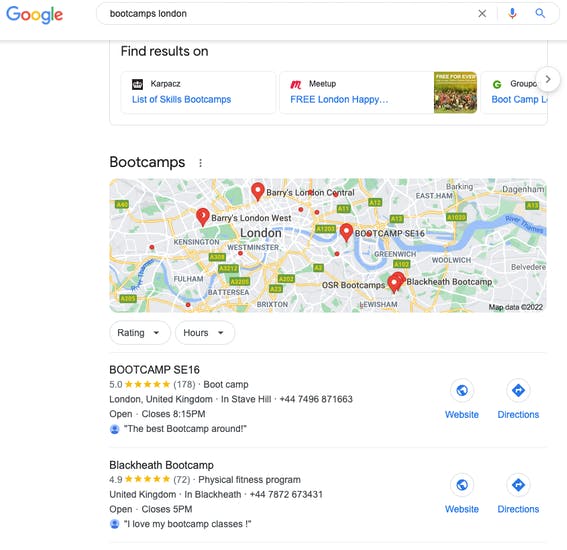Open the BOOTCAMP SE16 listing title
The image size is (567, 550).
[x=154, y=370]
